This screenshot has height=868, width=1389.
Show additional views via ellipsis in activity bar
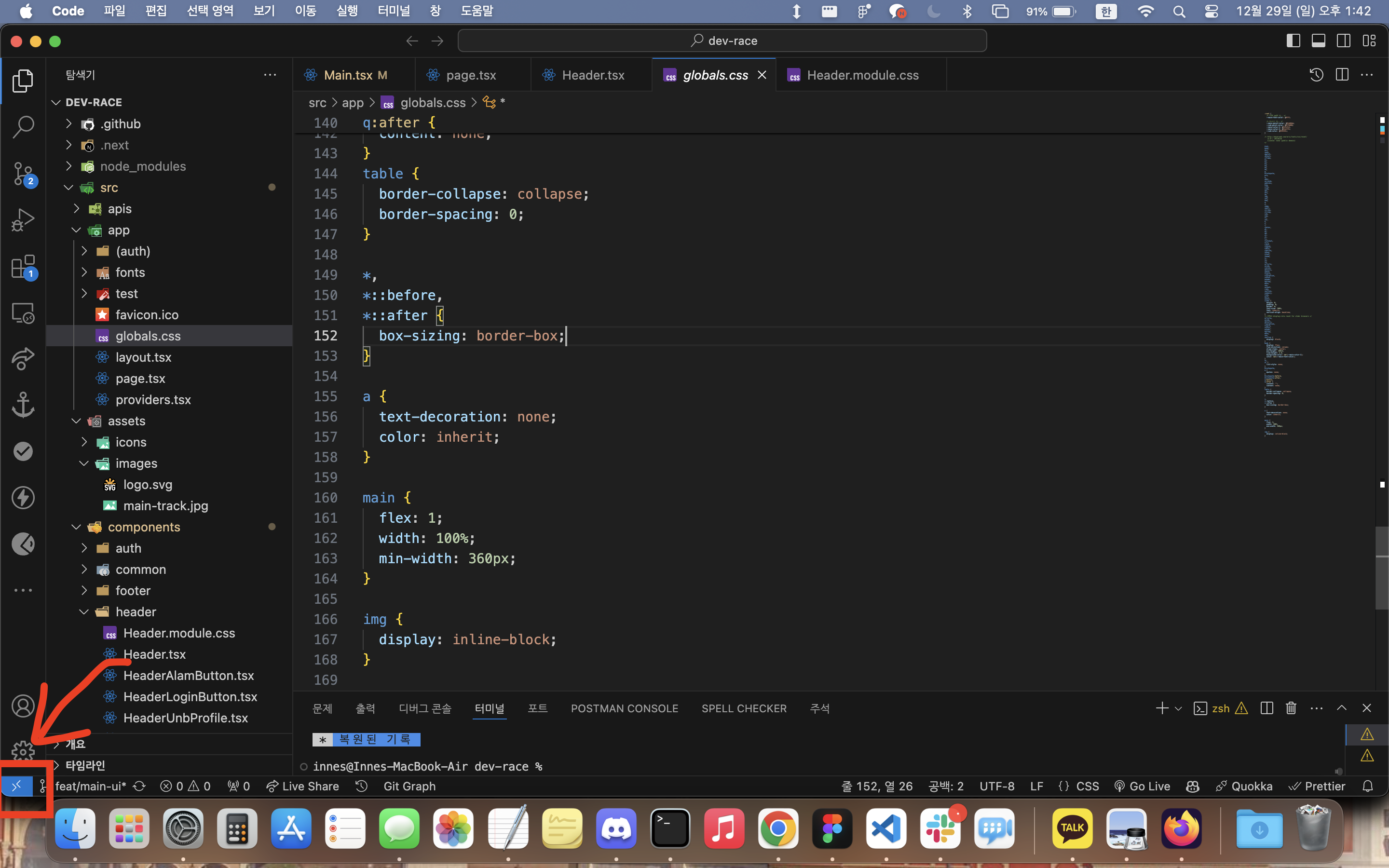[23, 590]
